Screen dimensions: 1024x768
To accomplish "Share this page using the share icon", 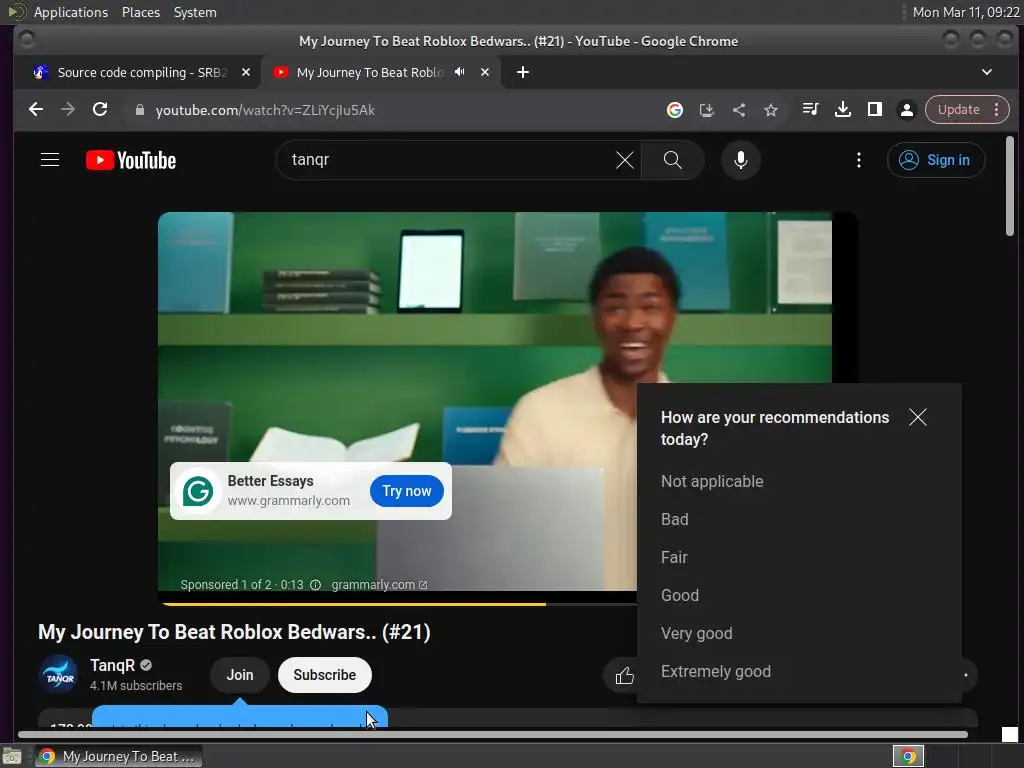I will [x=739, y=110].
